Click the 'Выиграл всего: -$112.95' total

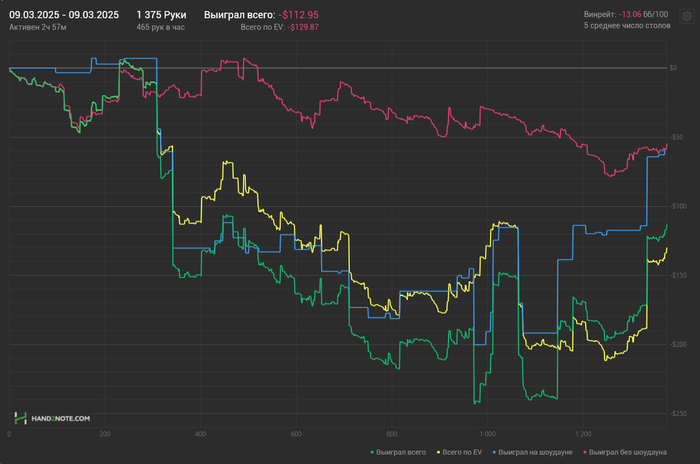[261, 15]
